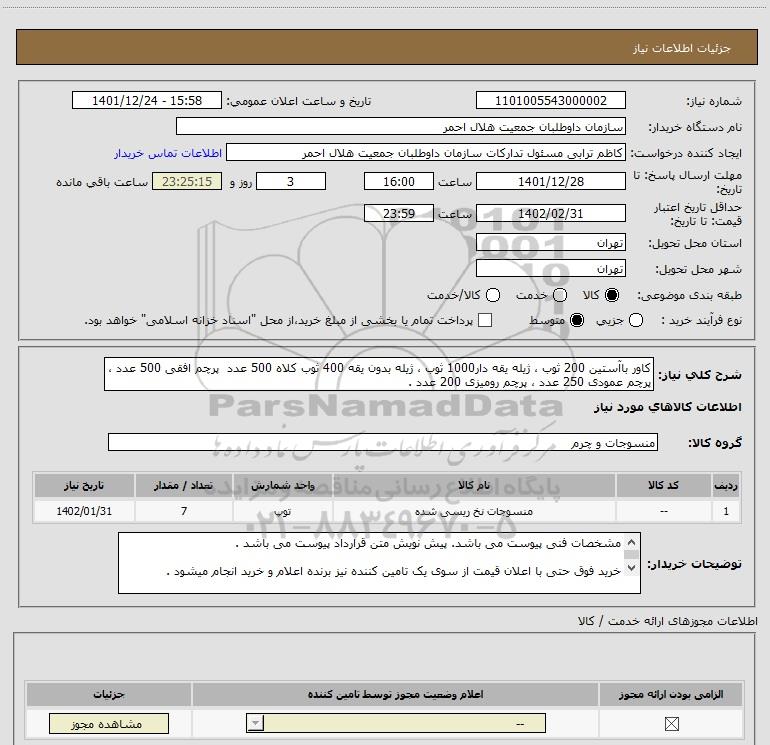Click واحد شمارش column header
The image size is (770, 745).
tap(283, 485)
